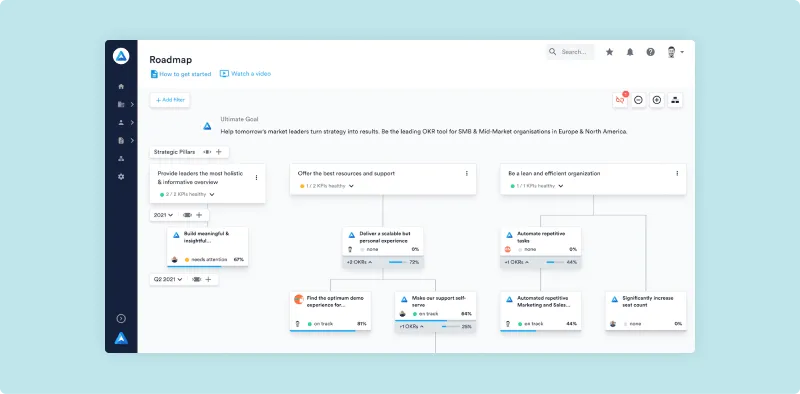Screen dimensions: 800x394
Task: Open the 2021 period dropdown
Action: [164, 215]
